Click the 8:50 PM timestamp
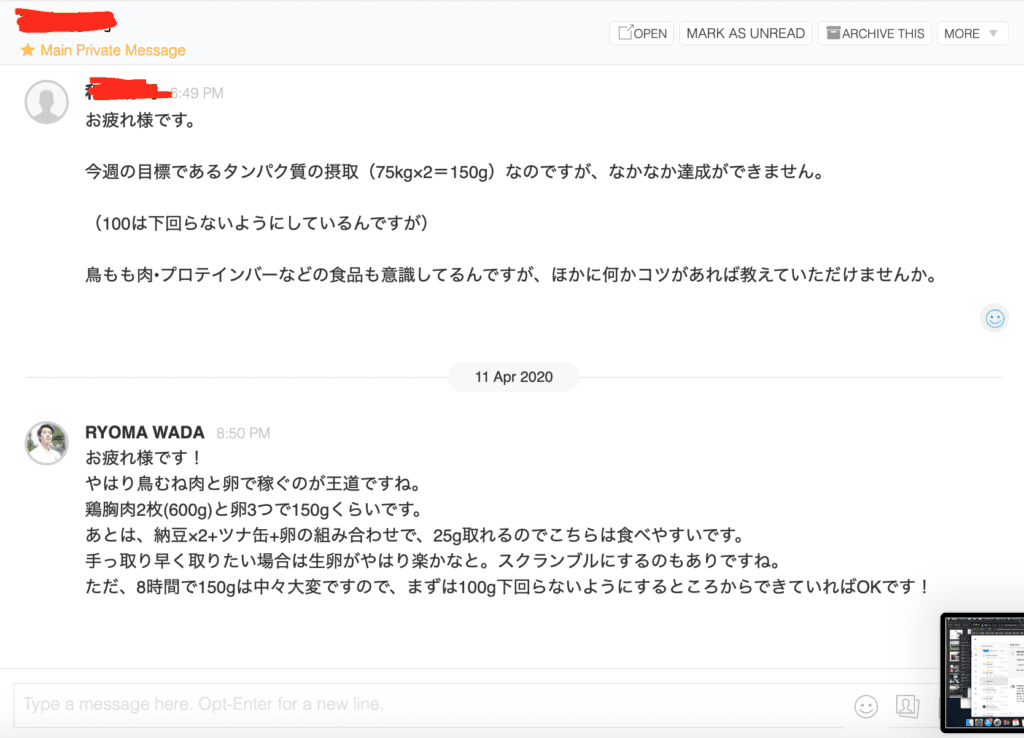The height and width of the screenshot is (738, 1024). [243, 433]
